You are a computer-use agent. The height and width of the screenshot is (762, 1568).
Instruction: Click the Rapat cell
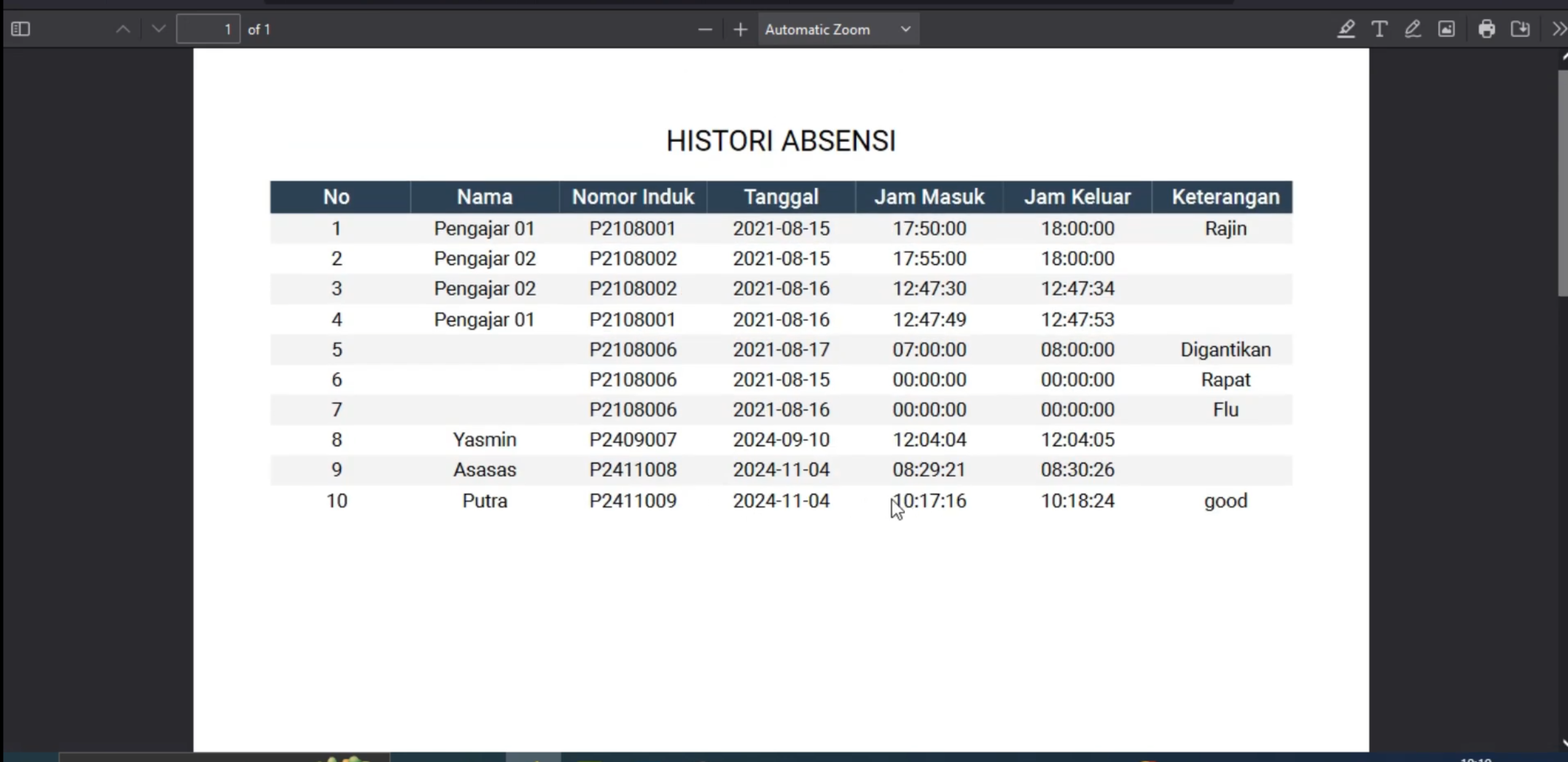pos(1226,380)
